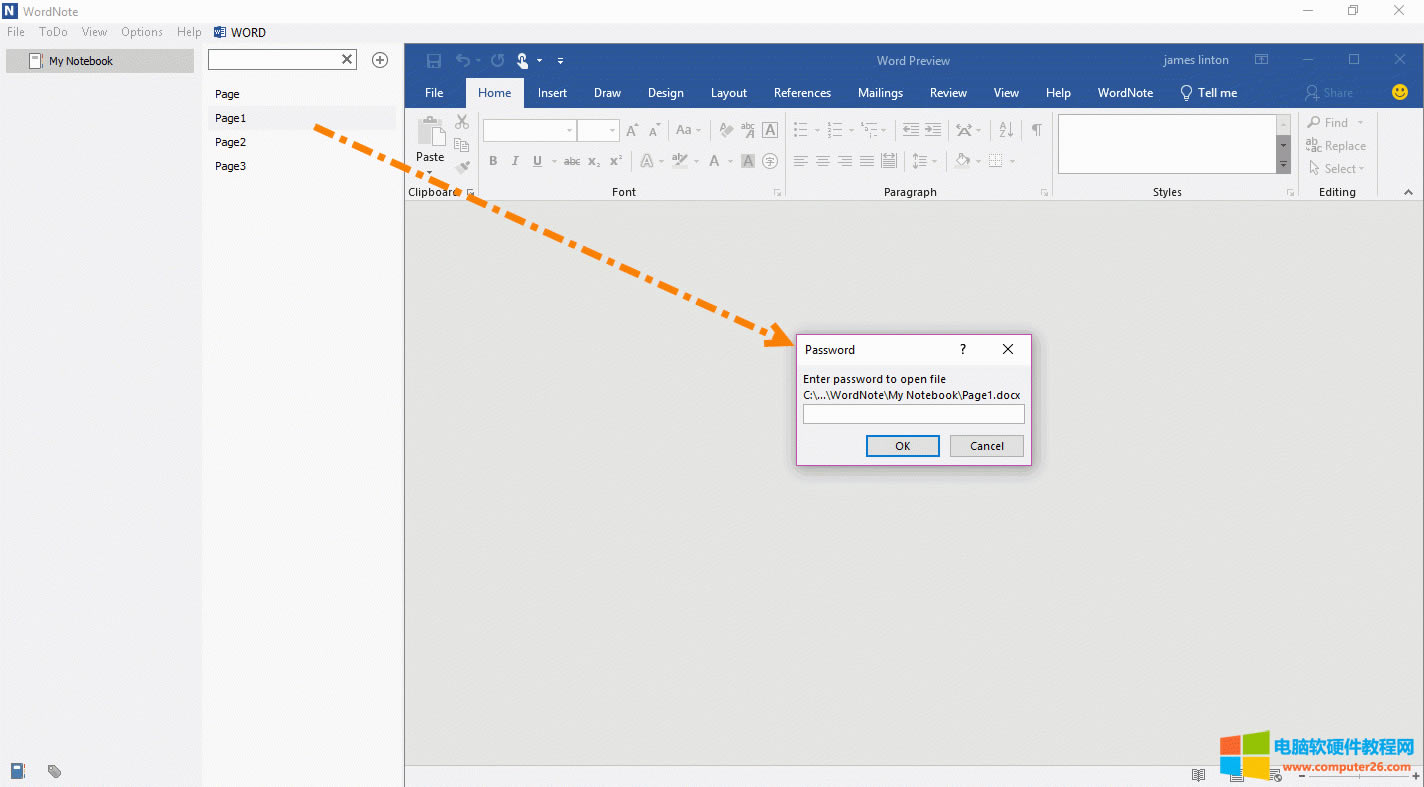Toggle Bold formatting
The image size is (1424, 787).
coord(493,161)
